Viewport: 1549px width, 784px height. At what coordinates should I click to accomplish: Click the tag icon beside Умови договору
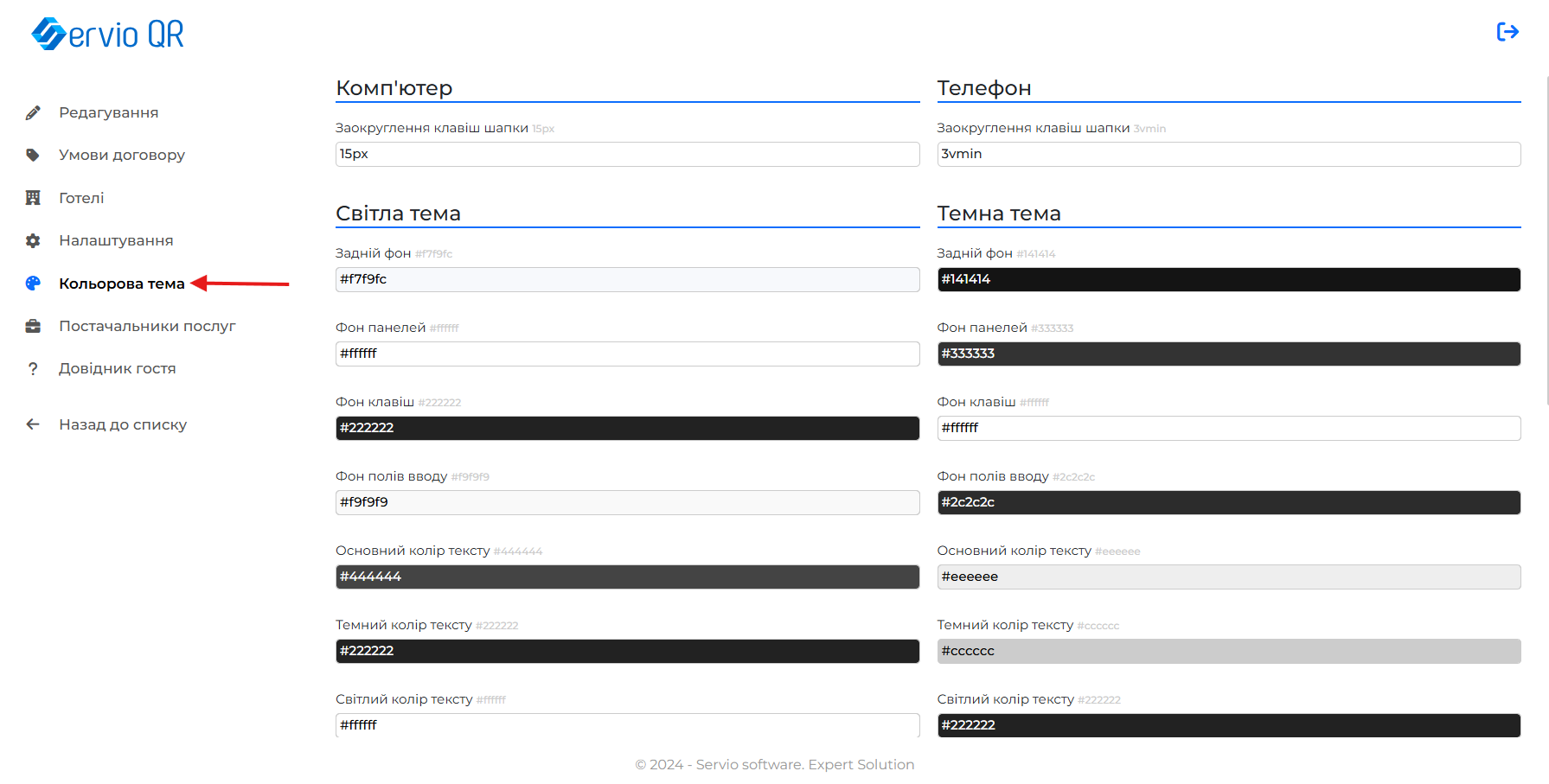(x=33, y=156)
